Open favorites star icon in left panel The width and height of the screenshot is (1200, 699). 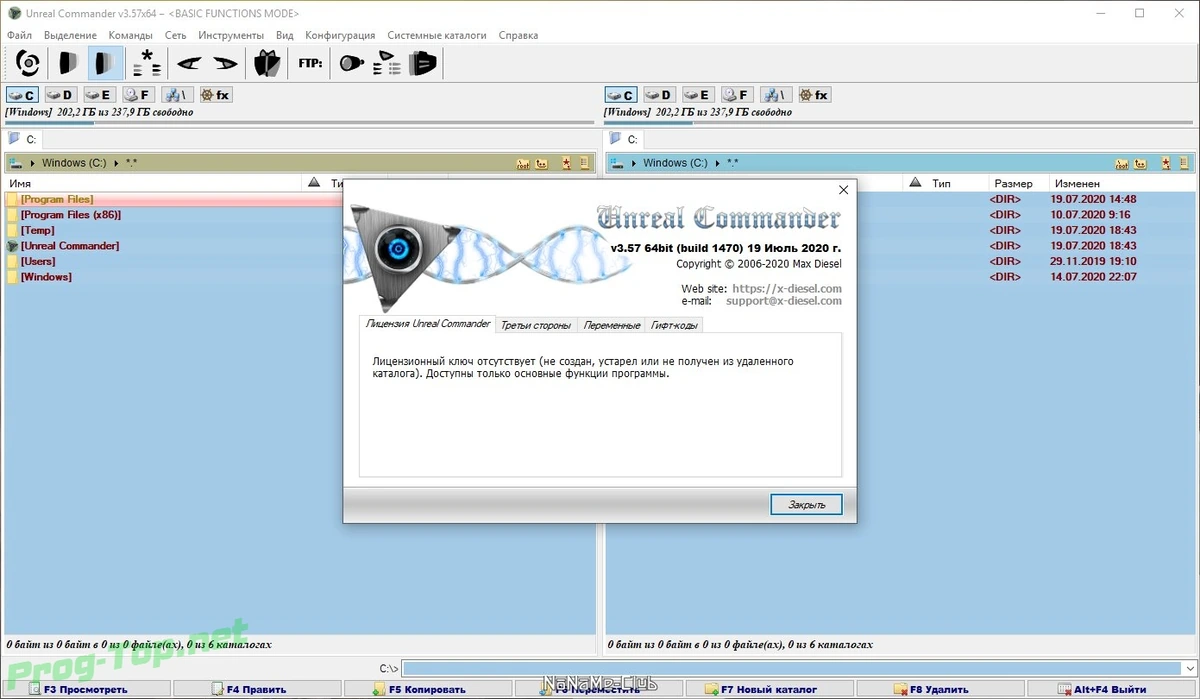566,163
